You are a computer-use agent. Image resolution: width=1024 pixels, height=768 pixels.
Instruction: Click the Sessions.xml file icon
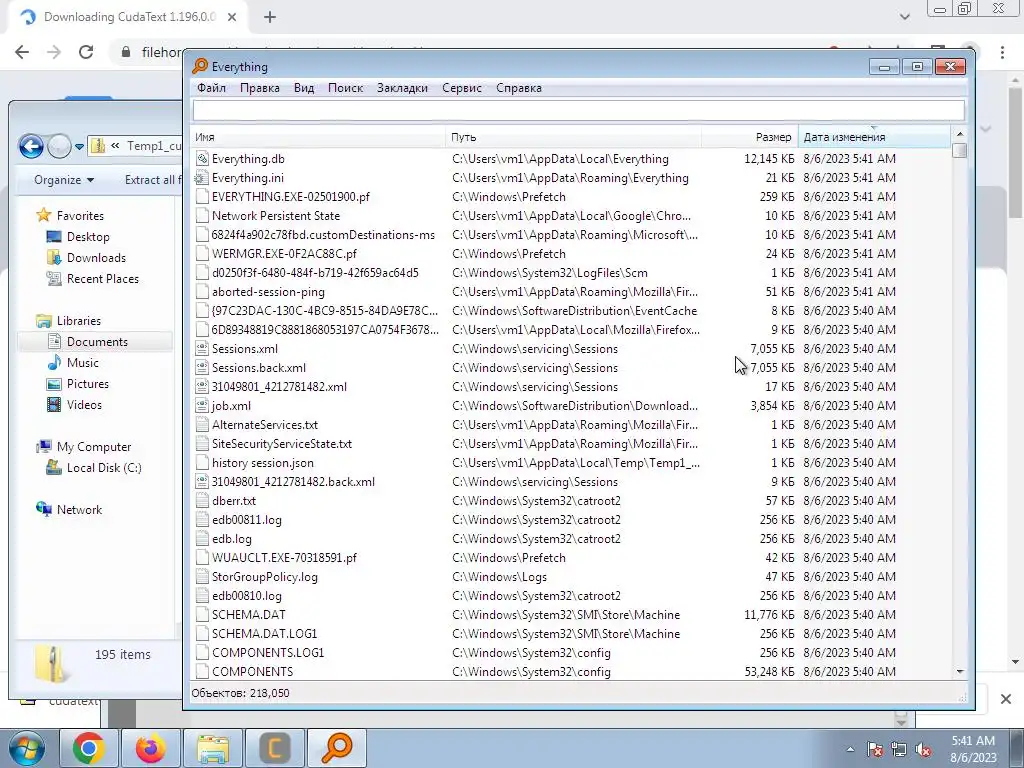(202, 349)
